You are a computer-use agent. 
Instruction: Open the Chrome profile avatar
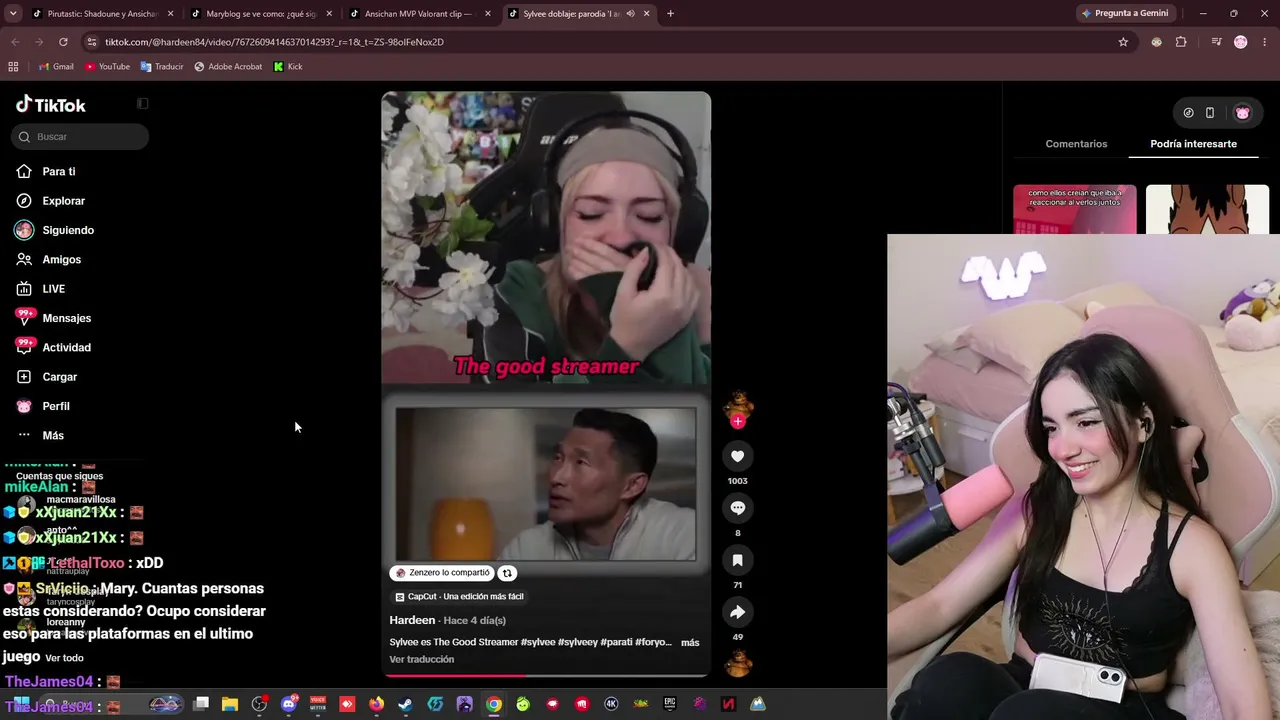point(1241,42)
